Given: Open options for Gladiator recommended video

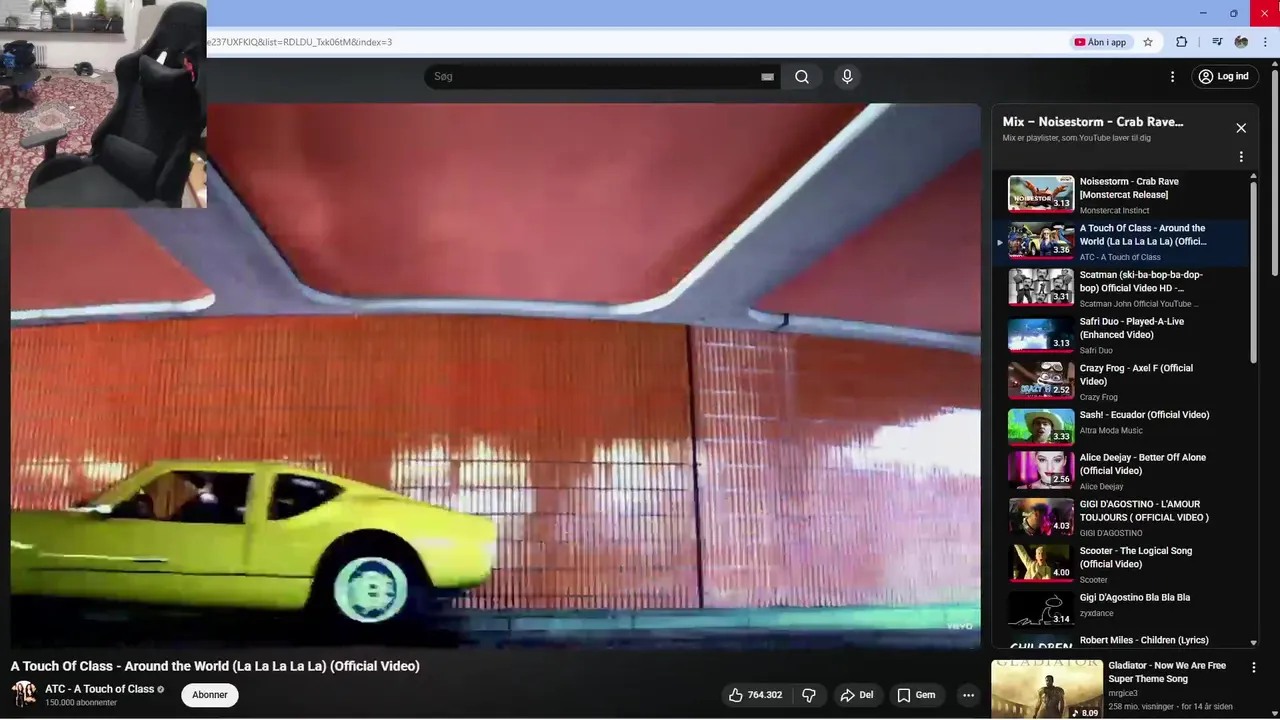Looking at the screenshot, I should [x=1253, y=667].
